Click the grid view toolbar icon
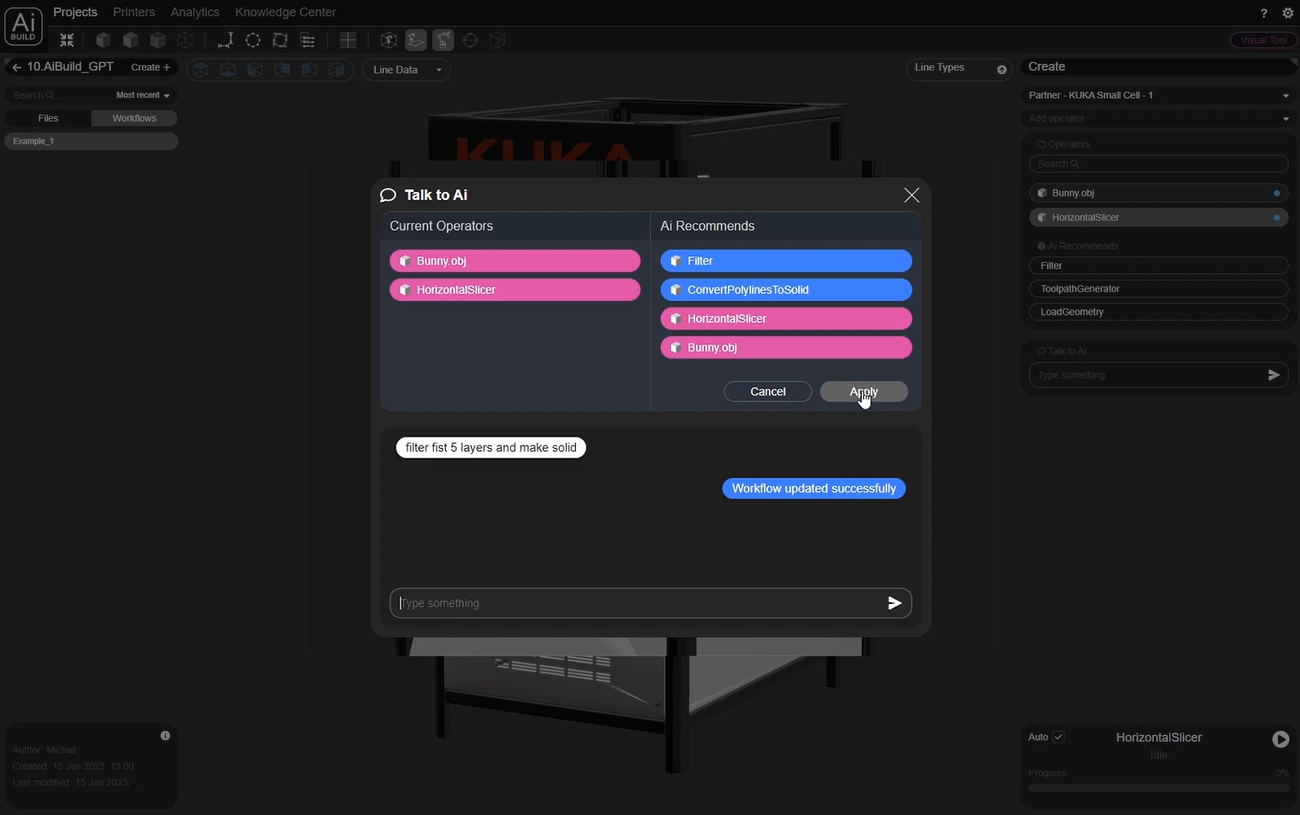Screen dimensions: 1300x815 coord(348,40)
